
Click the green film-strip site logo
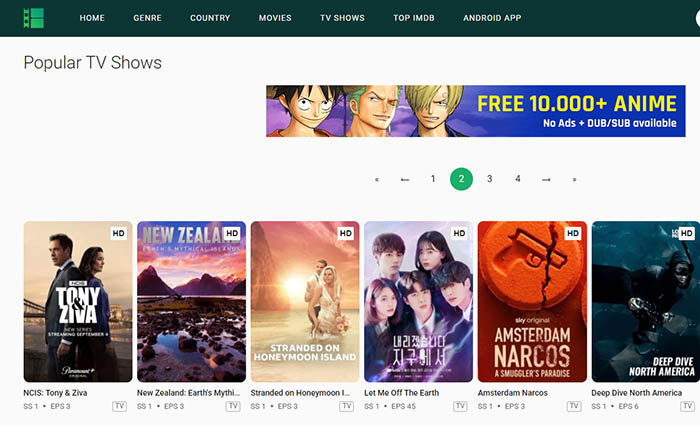point(33,18)
